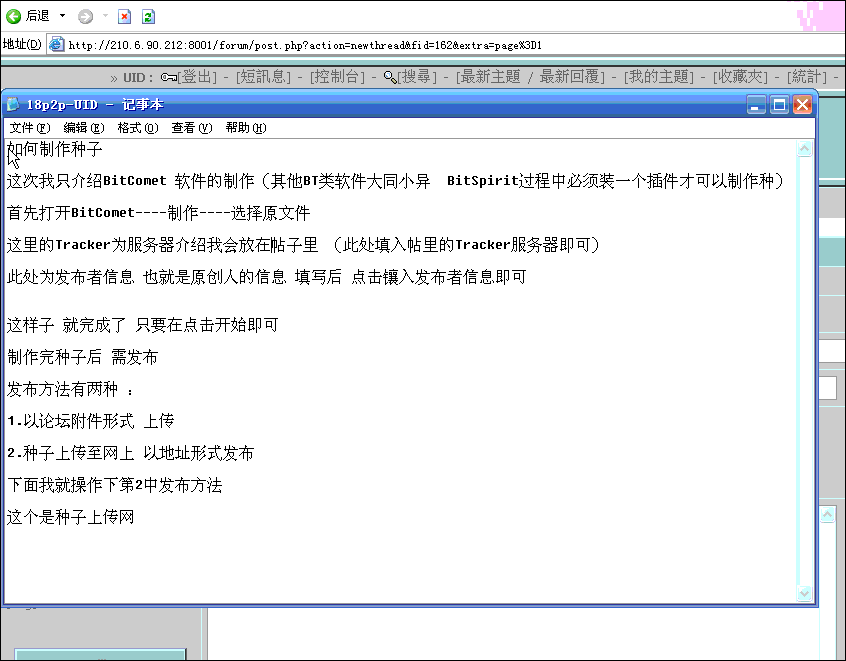
Task: Click the line '发布方法有两种 :'
Action: [x=70, y=389]
